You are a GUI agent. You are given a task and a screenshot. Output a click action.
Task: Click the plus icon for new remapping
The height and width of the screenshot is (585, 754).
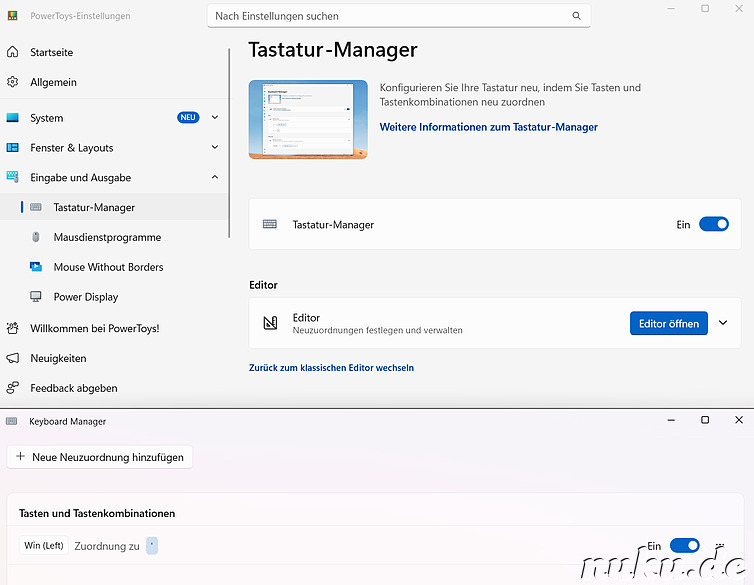(x=20, y=456)
